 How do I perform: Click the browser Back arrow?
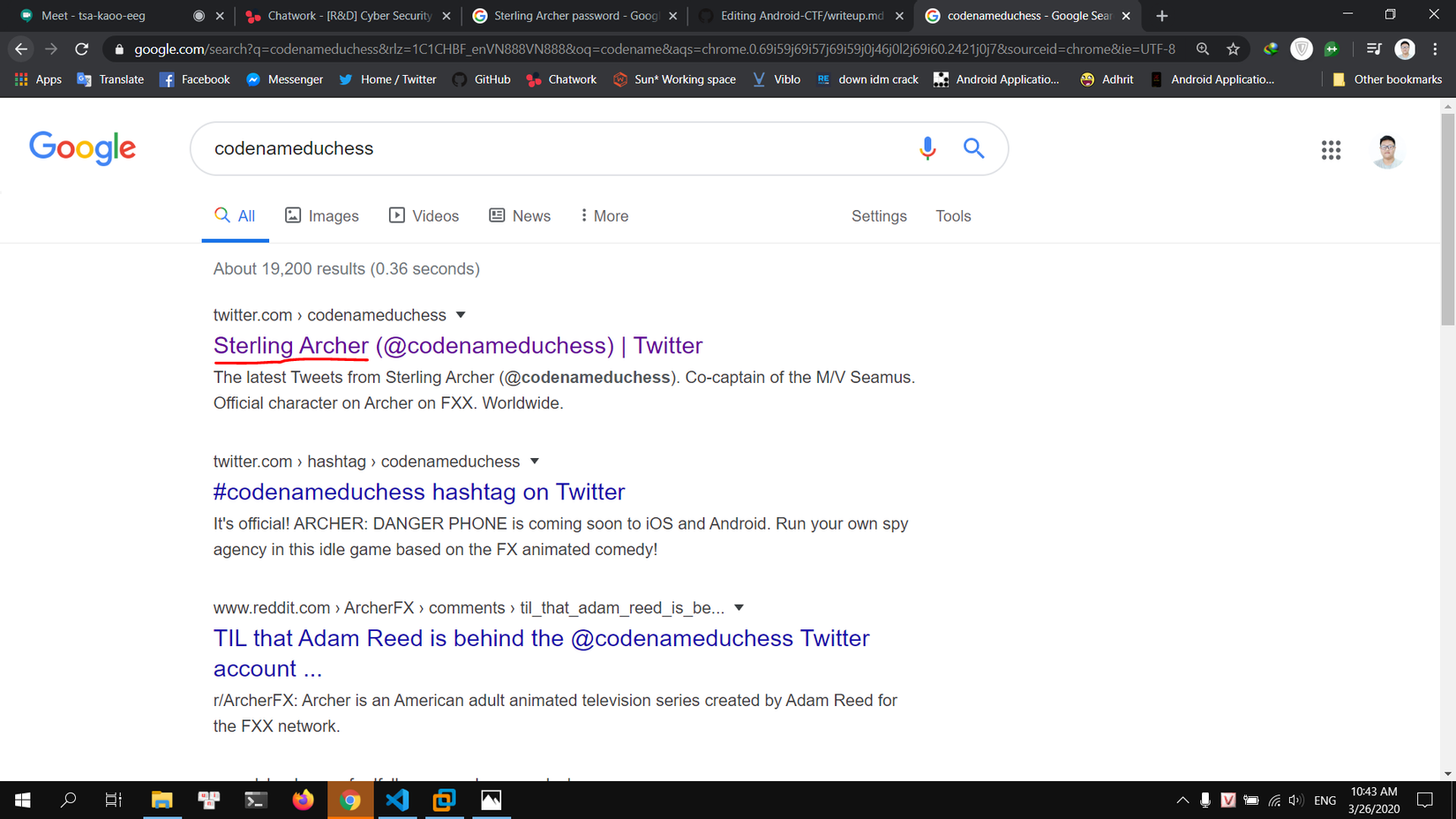coord(21,49)
